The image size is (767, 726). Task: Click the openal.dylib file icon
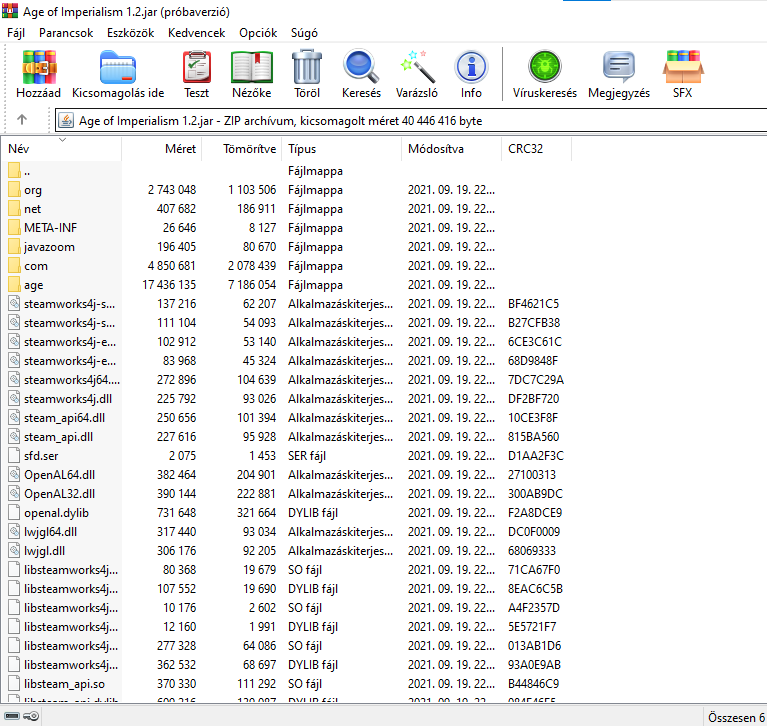tap(14, 513)
